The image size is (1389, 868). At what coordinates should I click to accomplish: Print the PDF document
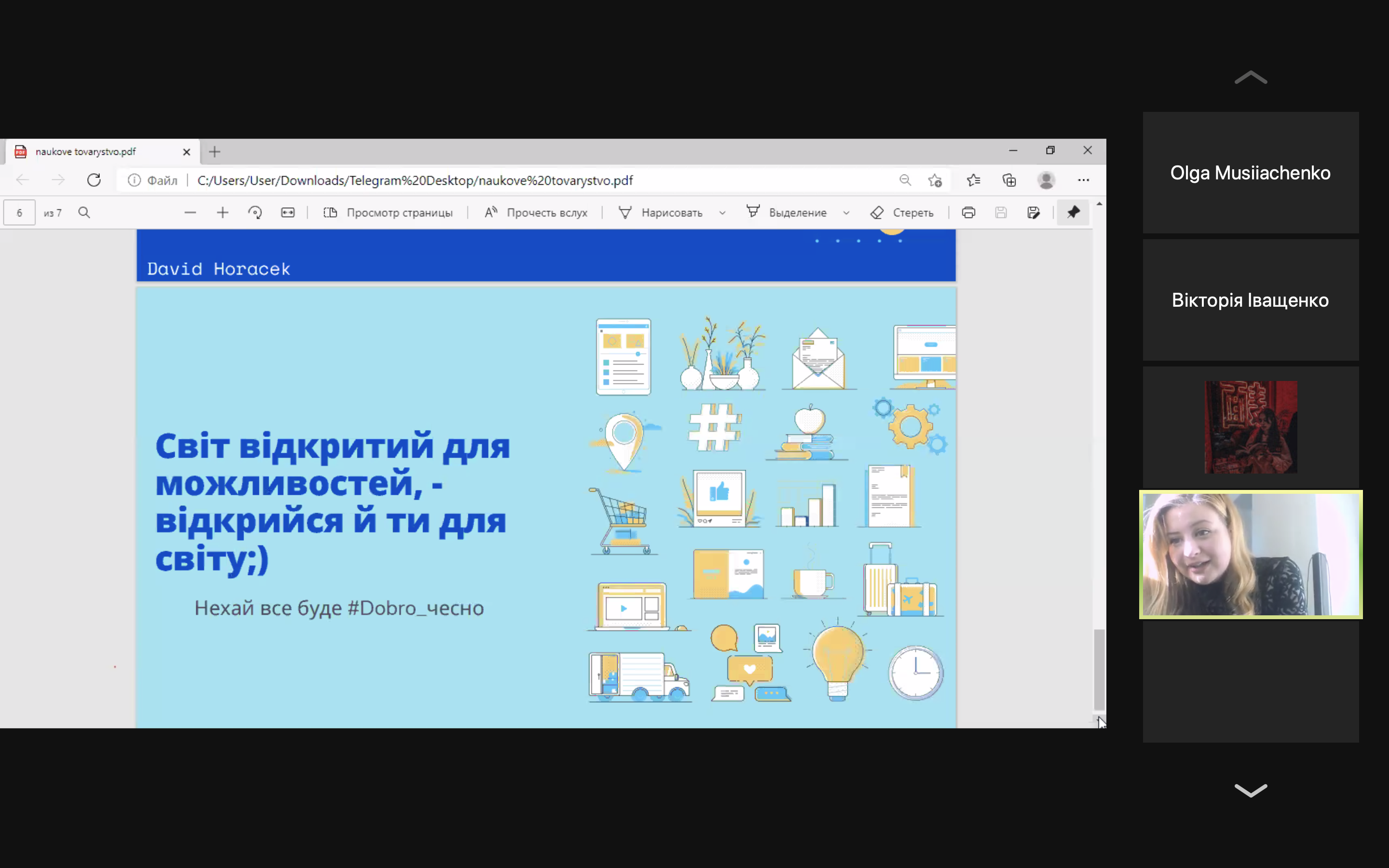(968, 213)
